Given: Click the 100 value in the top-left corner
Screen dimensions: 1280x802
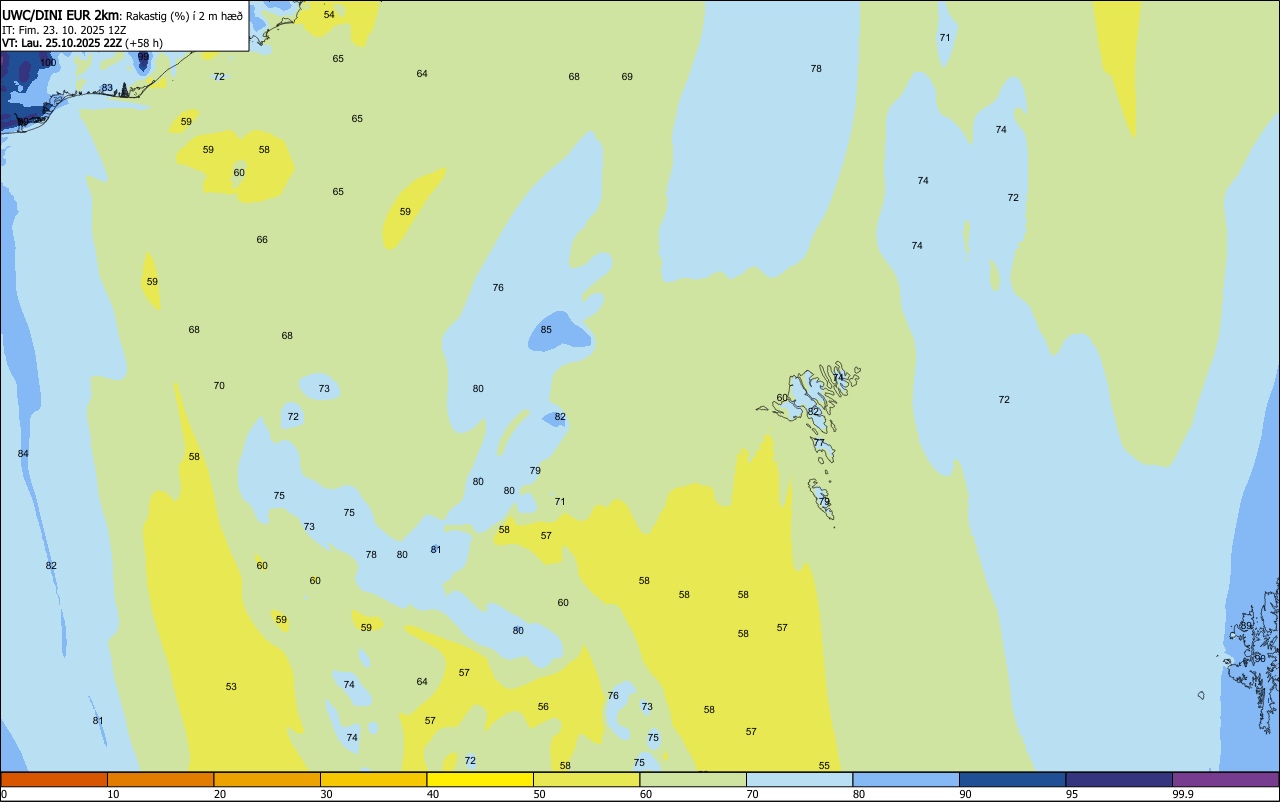Looking at the screenshot, I should pos(48,63).
